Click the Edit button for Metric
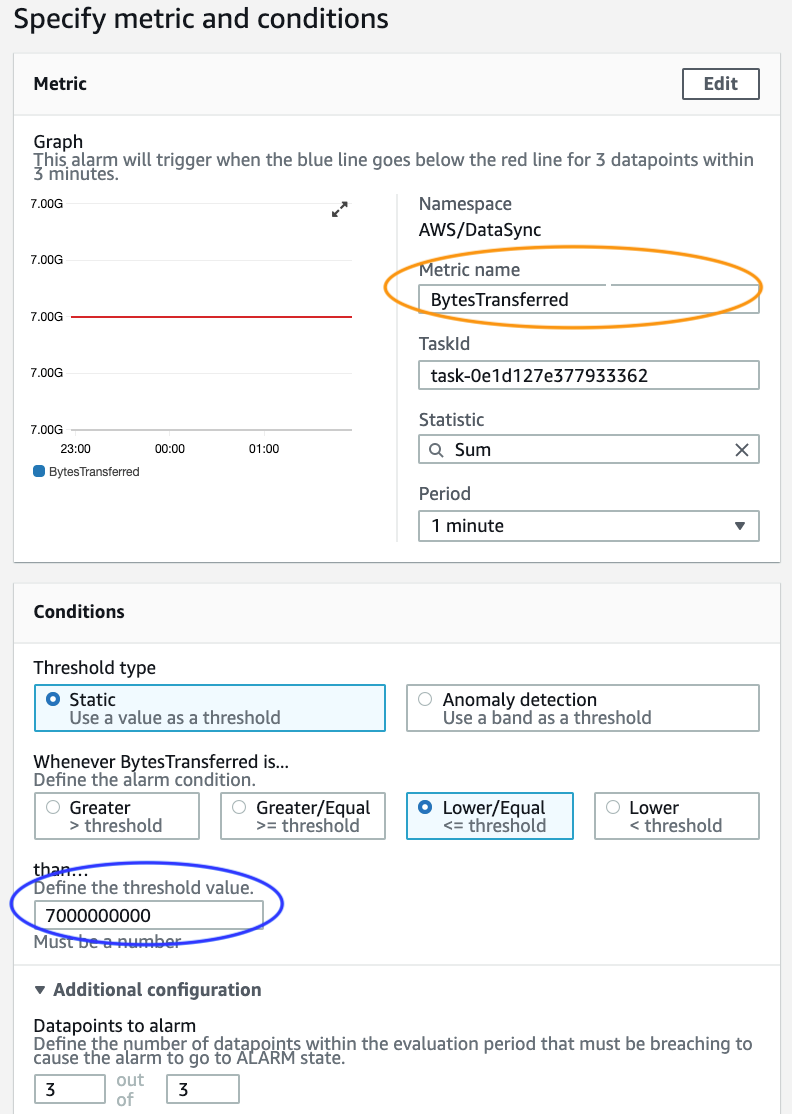This screenshot has height=1114, width=792. pos(720,84)
